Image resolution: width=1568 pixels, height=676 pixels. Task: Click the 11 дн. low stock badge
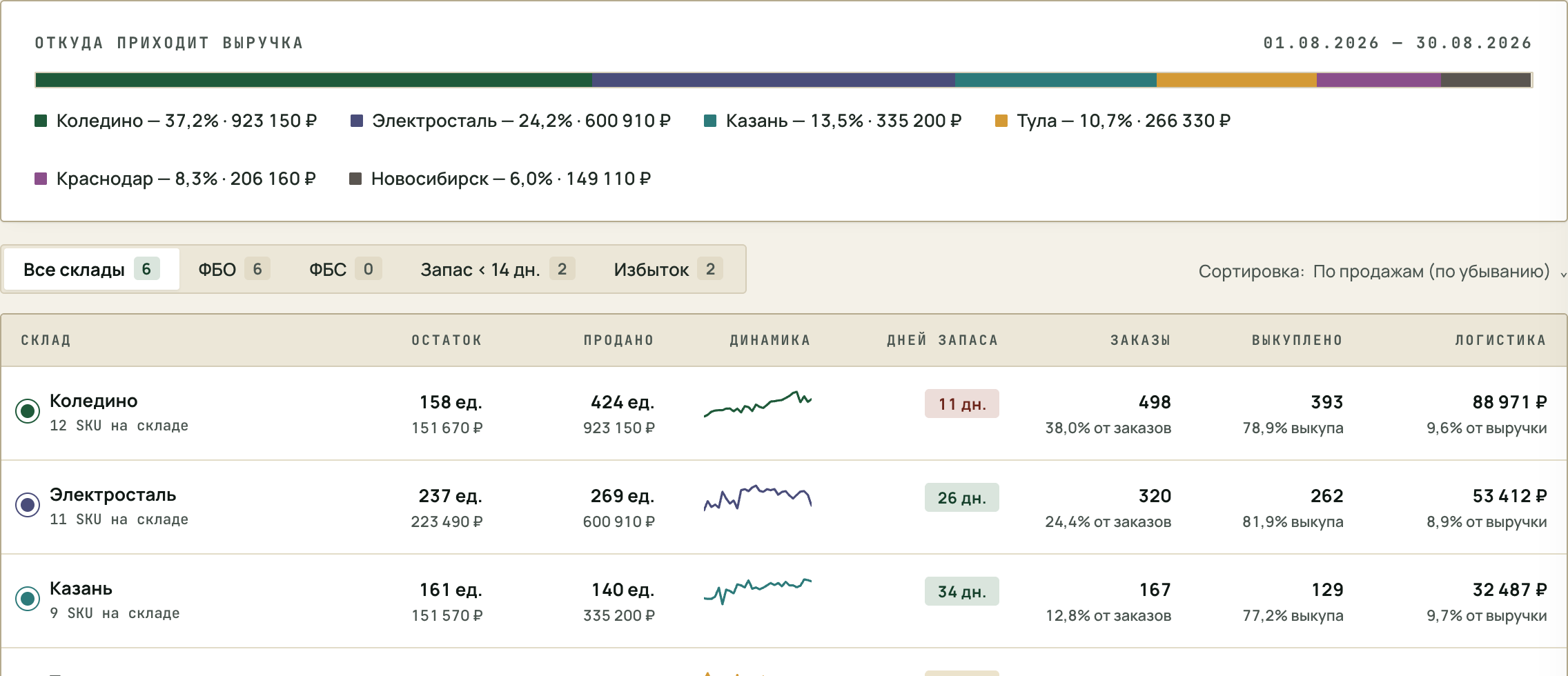961,404
